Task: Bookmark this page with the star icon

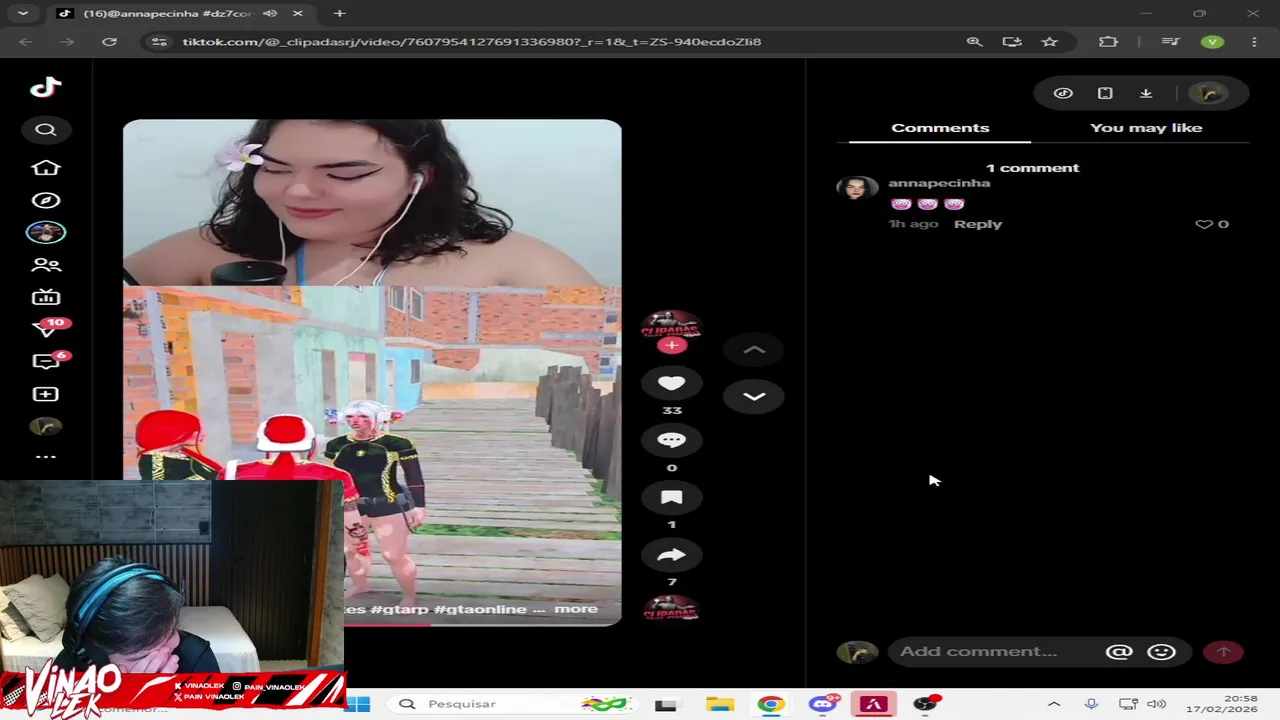Action: click(x=1049, y=42)
